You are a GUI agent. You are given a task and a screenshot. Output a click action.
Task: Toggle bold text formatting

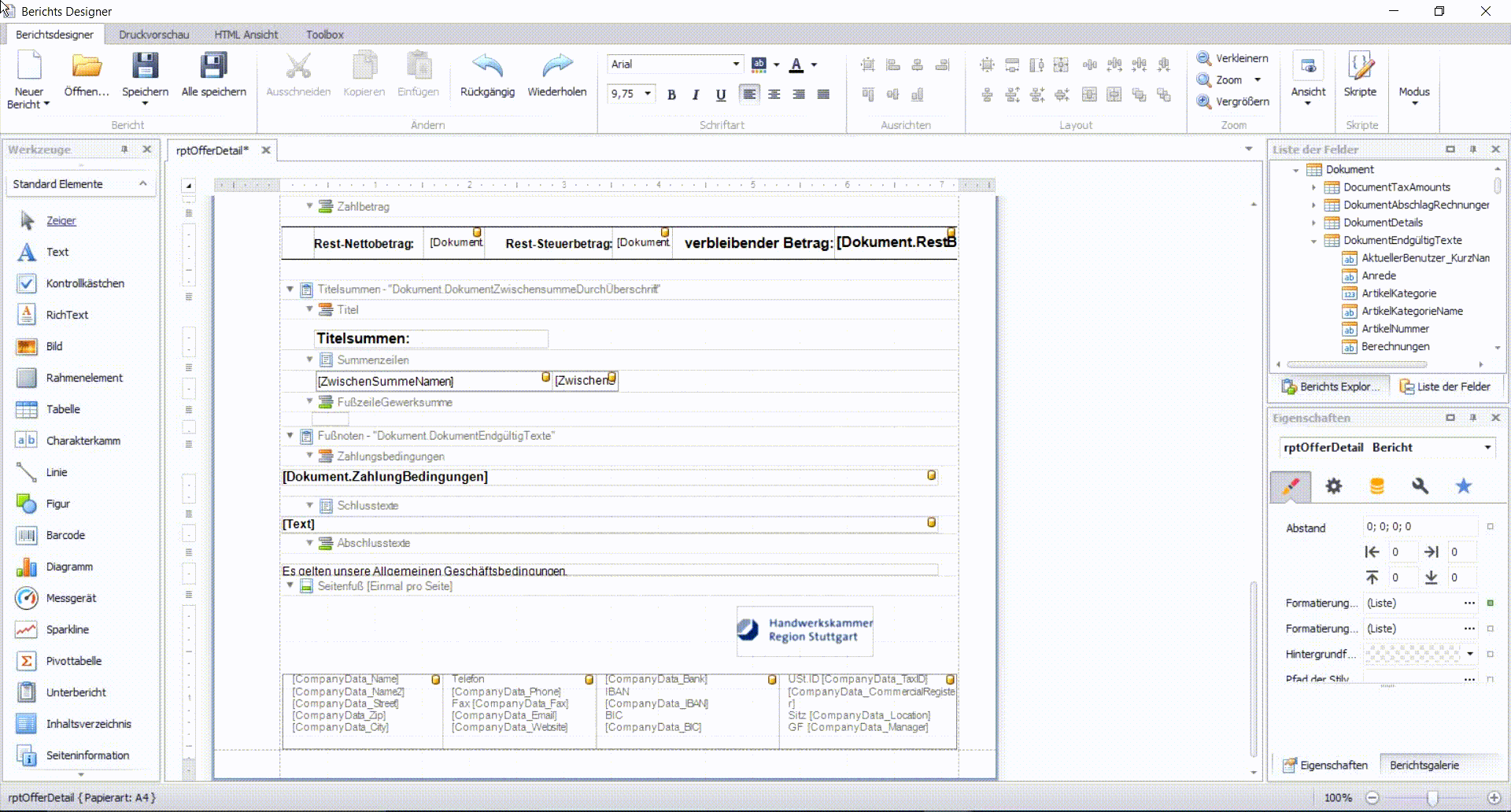point(671,94)
